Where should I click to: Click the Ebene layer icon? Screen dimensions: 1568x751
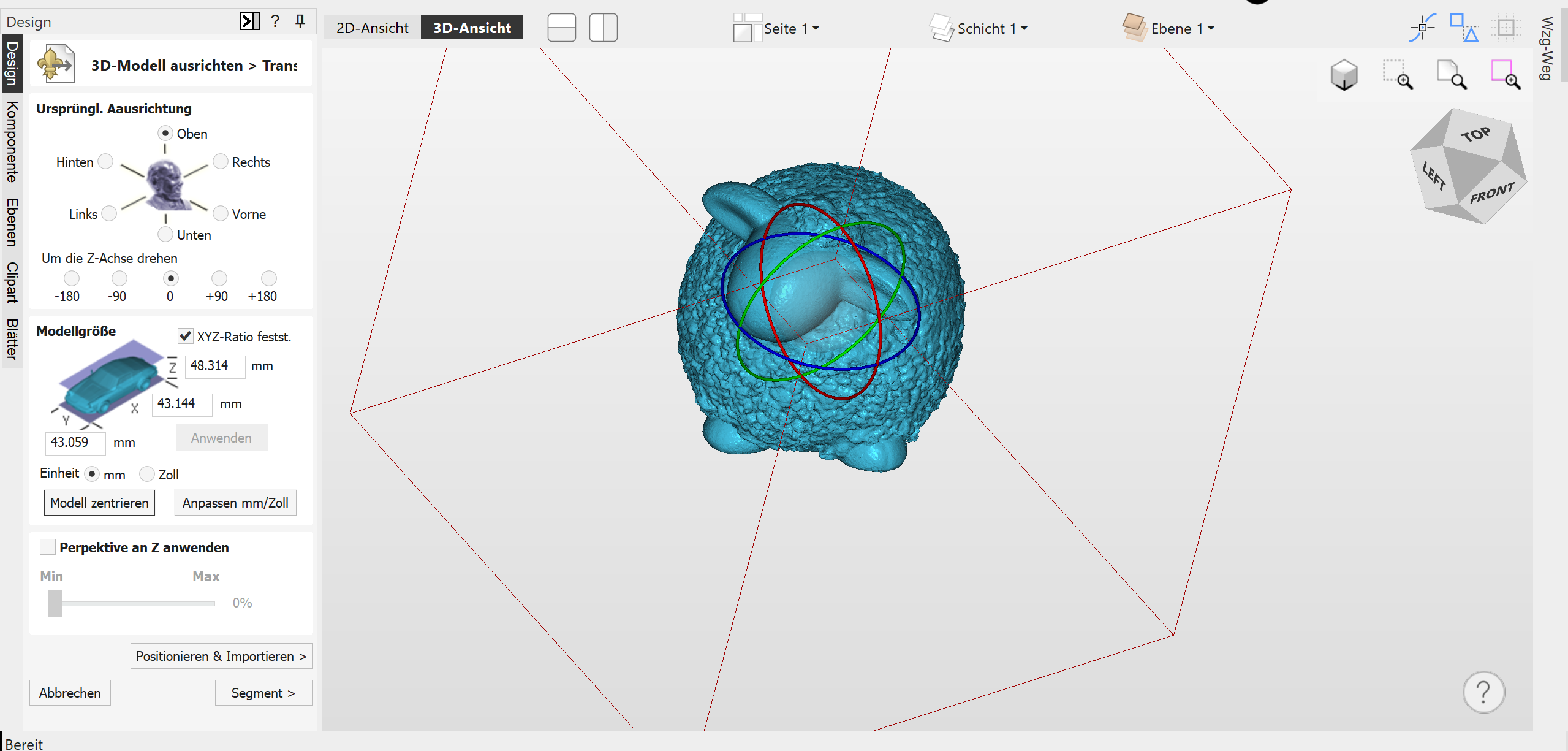1135,28
